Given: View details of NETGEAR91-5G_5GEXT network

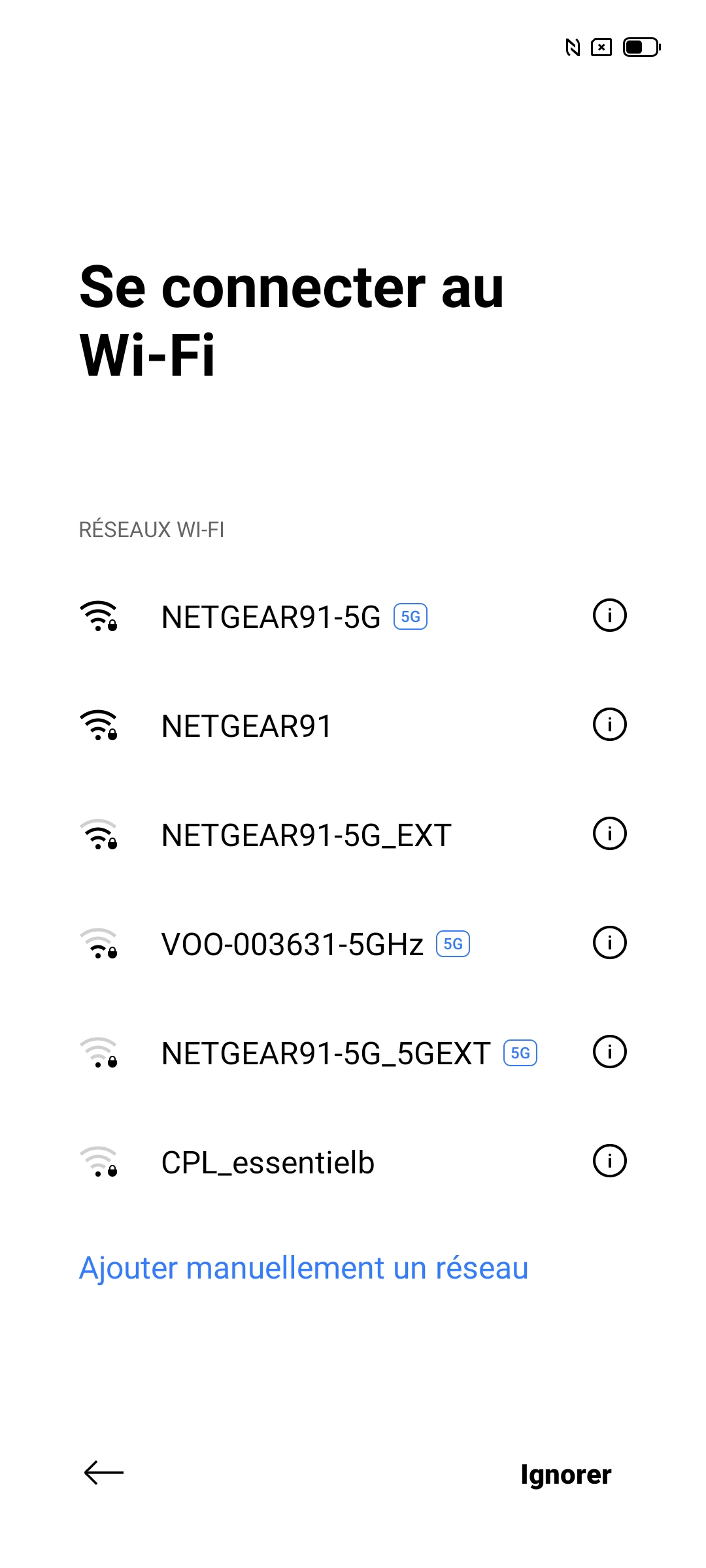Looking at the screenshot, I should (609, 1052).
